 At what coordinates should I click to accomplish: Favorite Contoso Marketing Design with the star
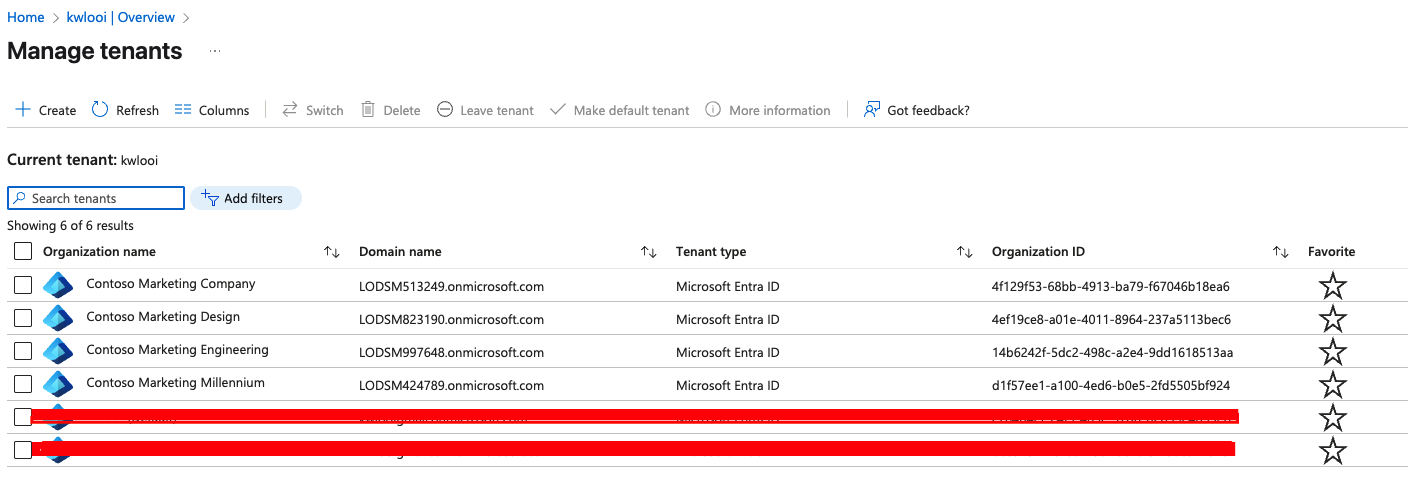pos(1332,320)
